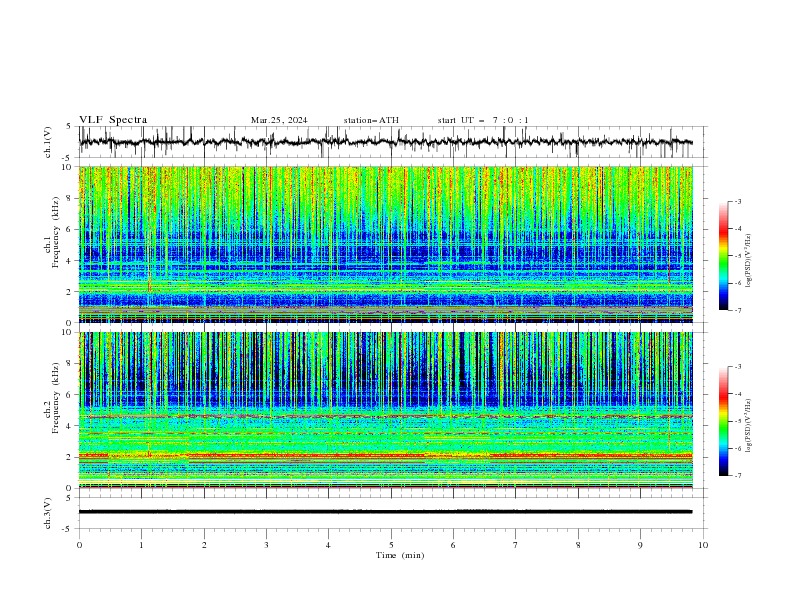Screen dimensions: 792x612
Task: Click the "ch.3(V)" waveform axis label
Action: pos(48,513)
